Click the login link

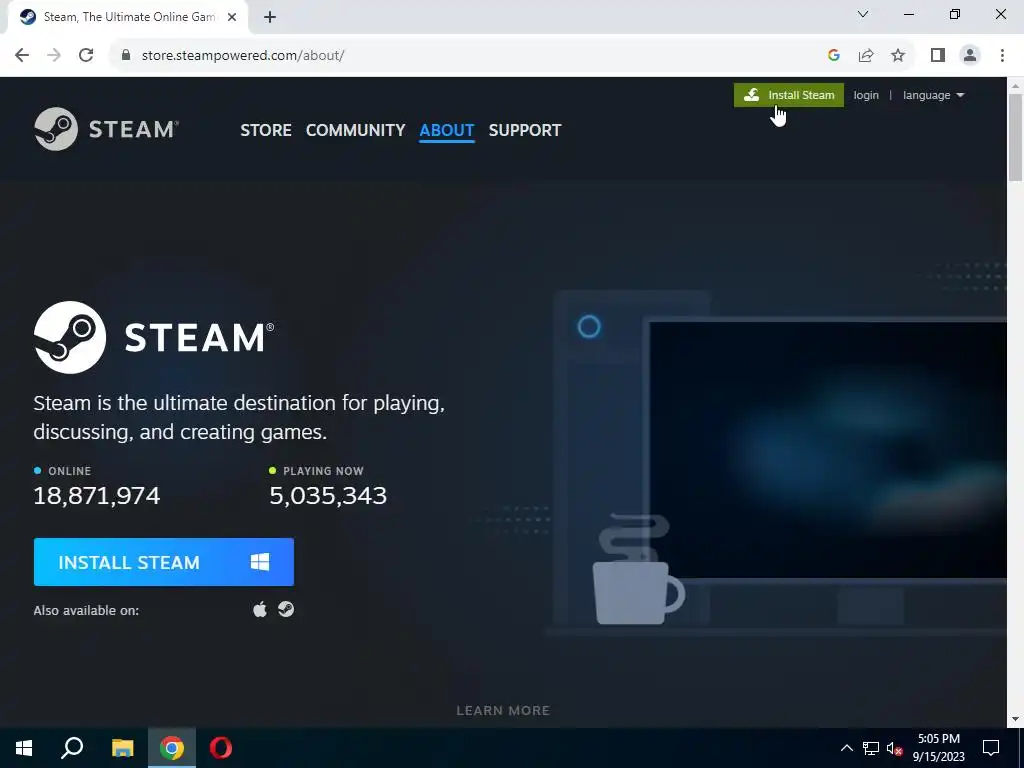click(866, 95)
